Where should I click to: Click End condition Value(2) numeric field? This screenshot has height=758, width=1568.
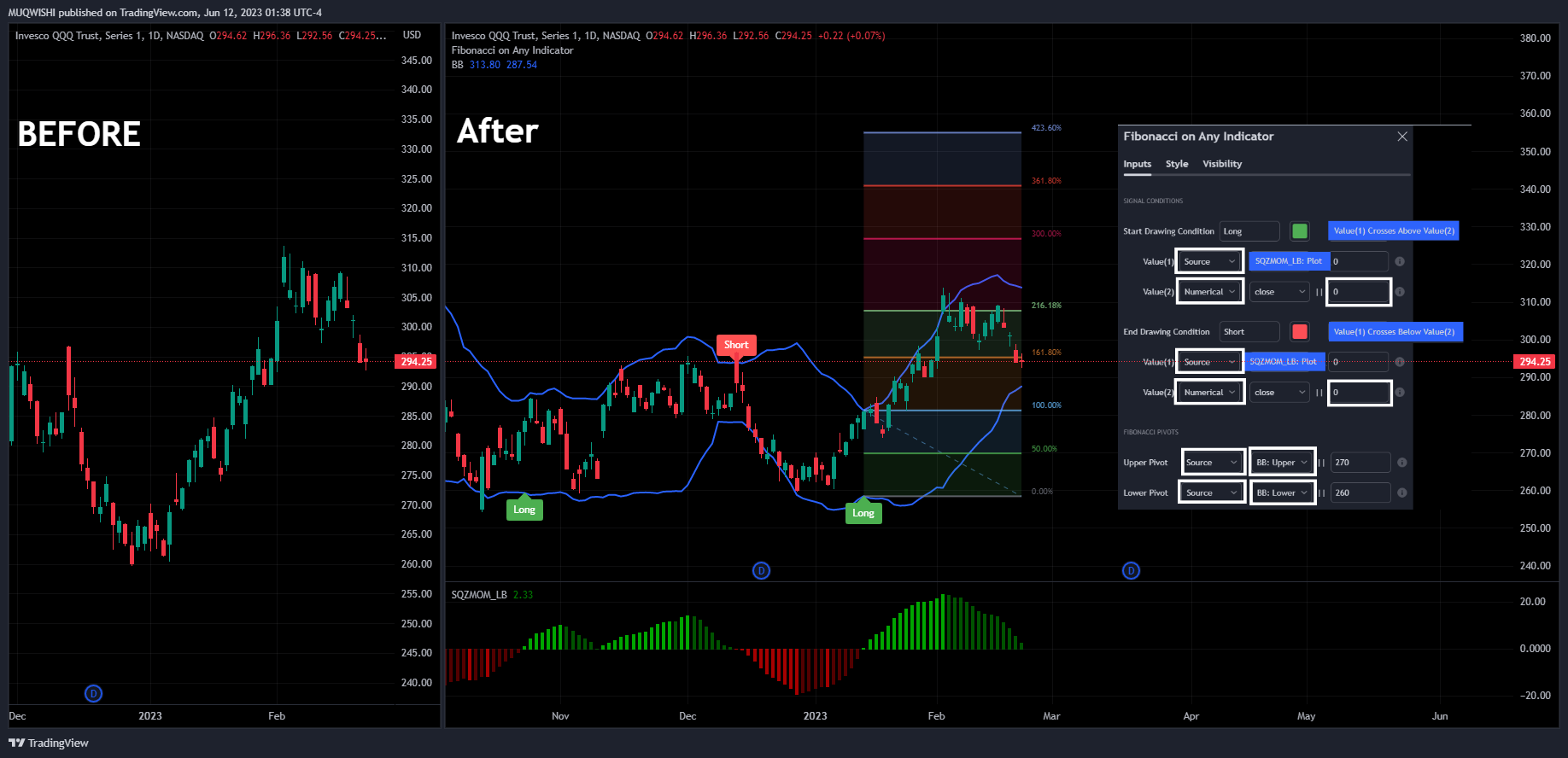point(1359,393)
